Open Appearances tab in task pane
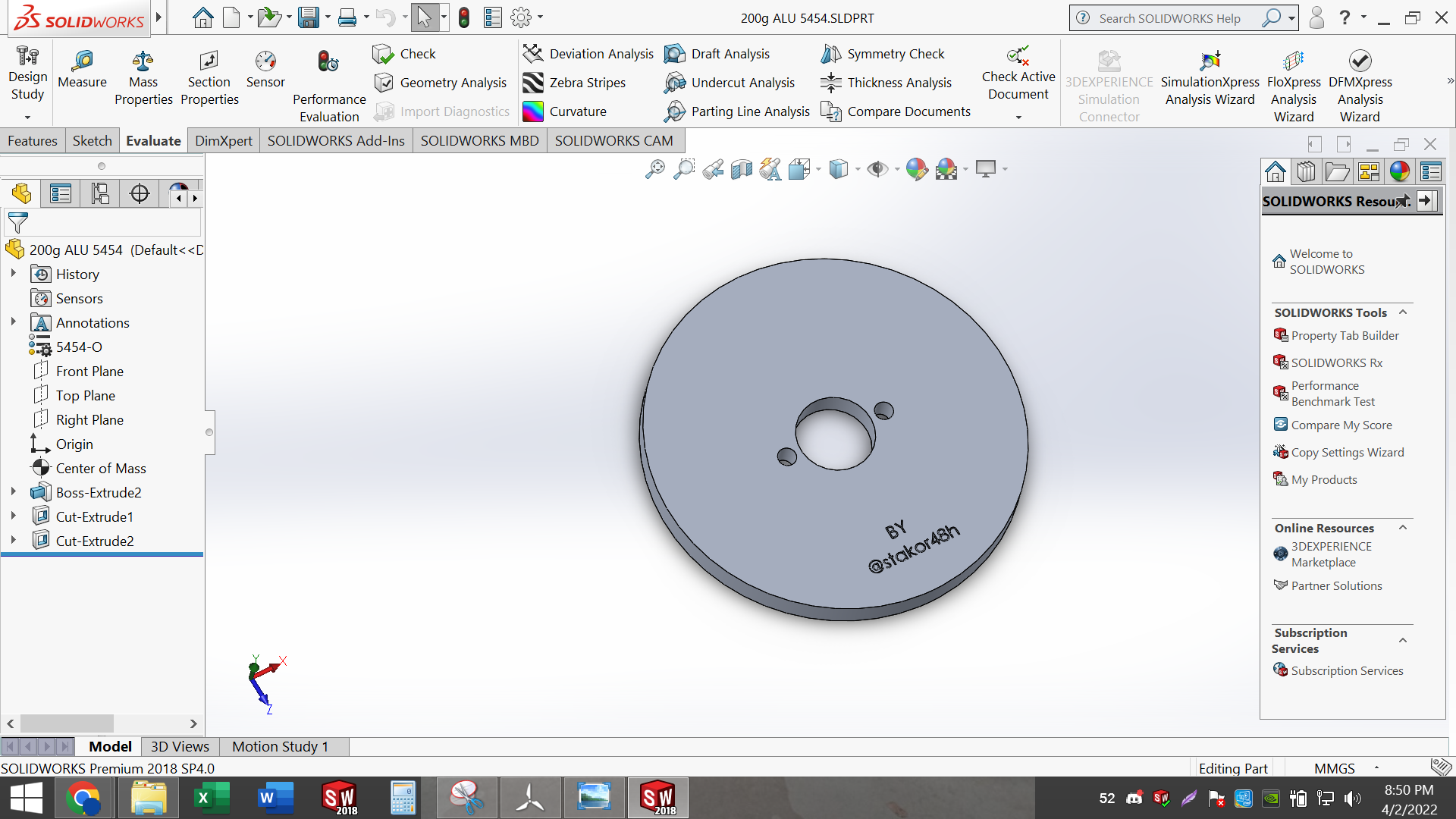 pos(1400,171)
